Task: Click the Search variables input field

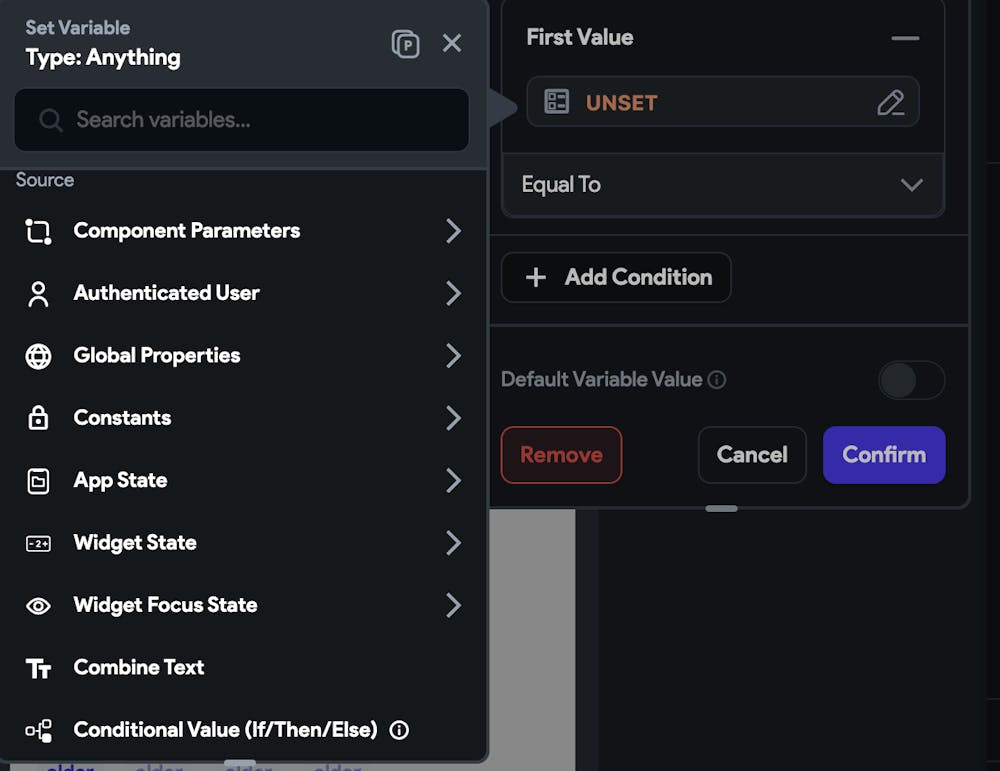Action: click(240, 120)
